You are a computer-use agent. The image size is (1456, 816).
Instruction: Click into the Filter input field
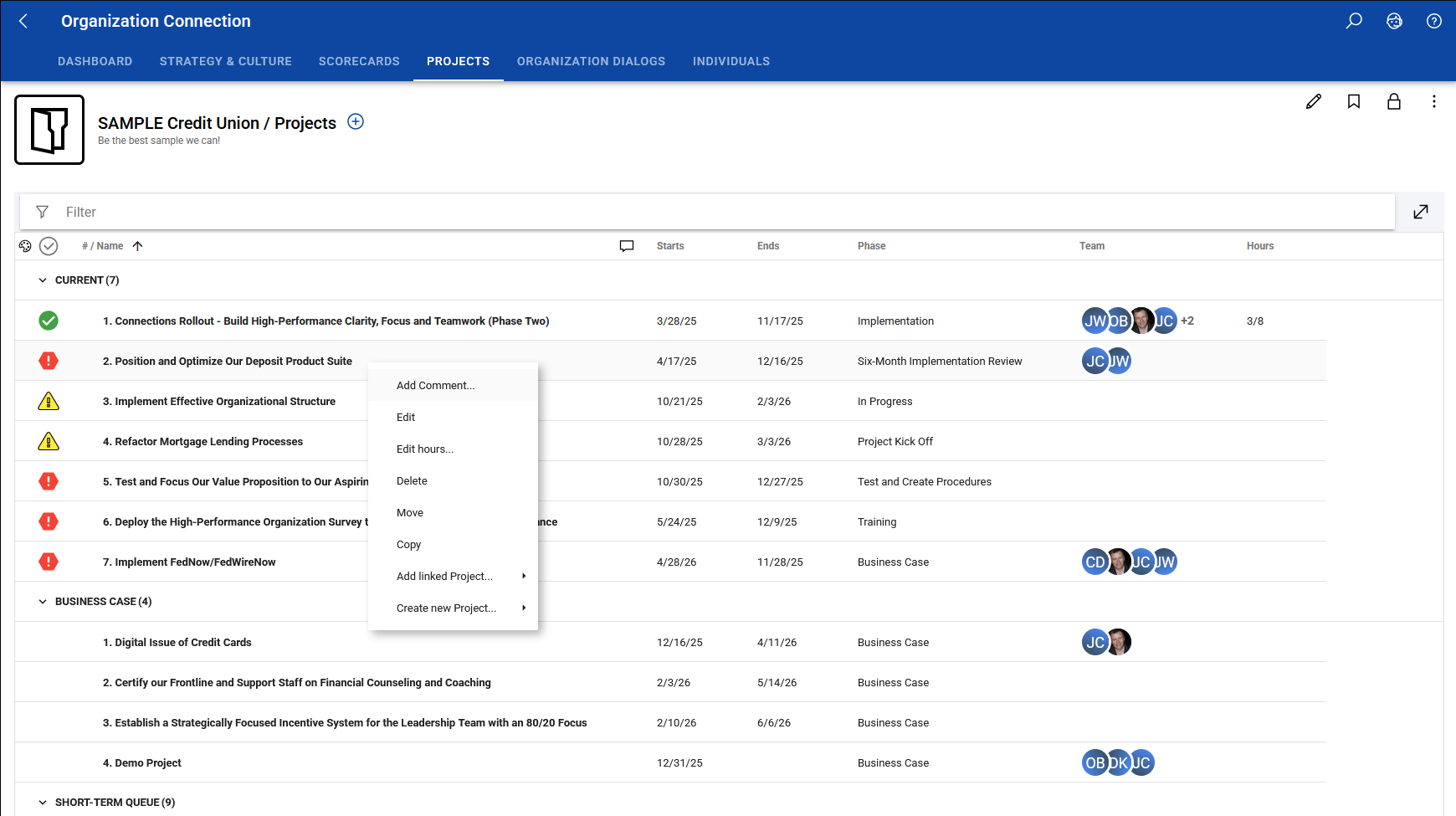coord(720,212)
